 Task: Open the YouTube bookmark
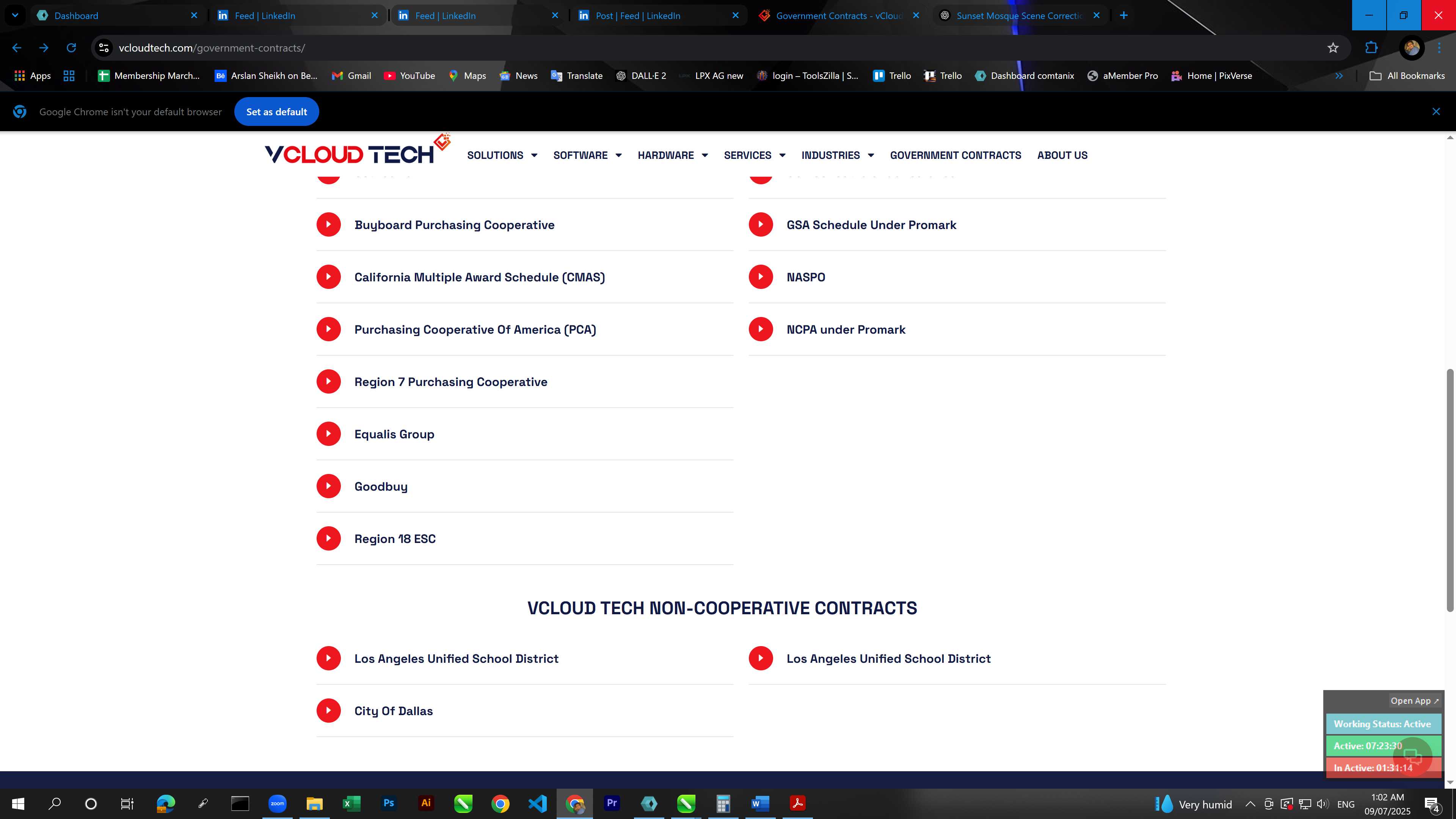click(x=409, y=76)
